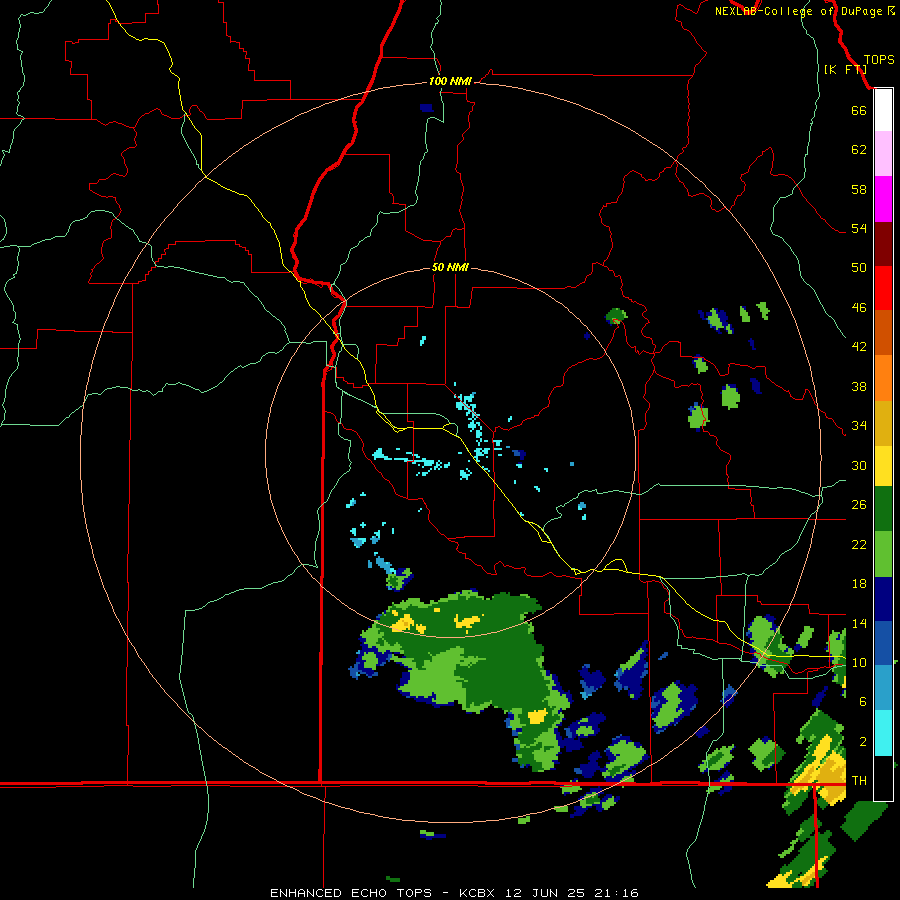The height and width of the screenshot is (900, 900).
Task: Click the "34" legend value
Action: pos(859,426)
